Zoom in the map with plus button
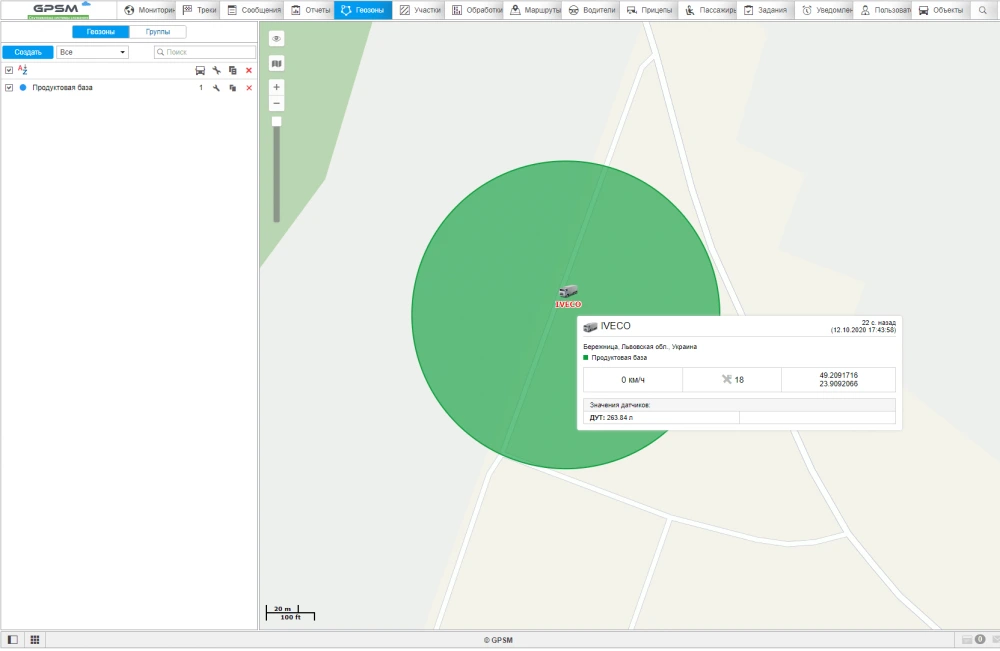The width and height of the screenshot is (1000, 651). 277,87
